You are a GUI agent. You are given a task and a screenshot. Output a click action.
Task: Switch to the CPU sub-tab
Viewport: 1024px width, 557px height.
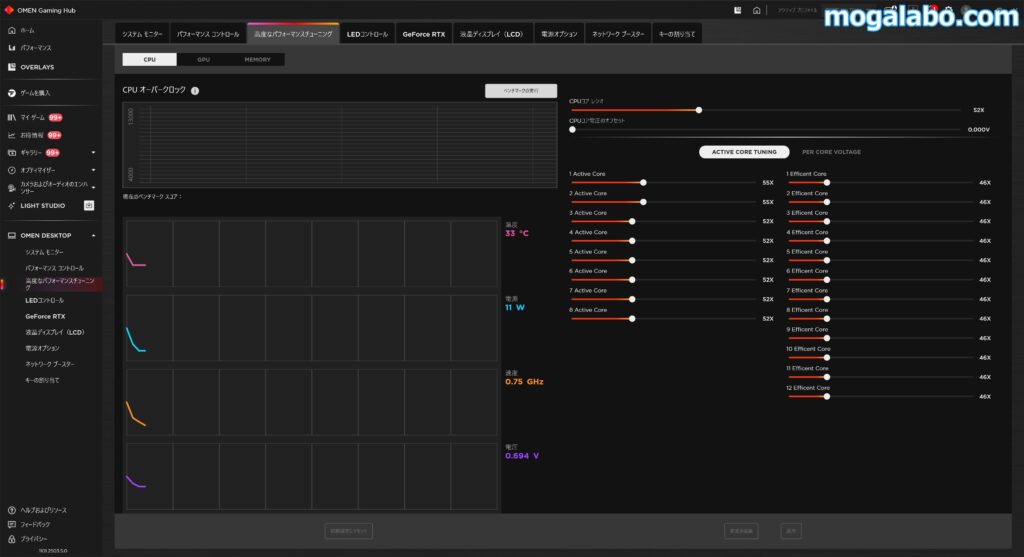coord(150,59)
